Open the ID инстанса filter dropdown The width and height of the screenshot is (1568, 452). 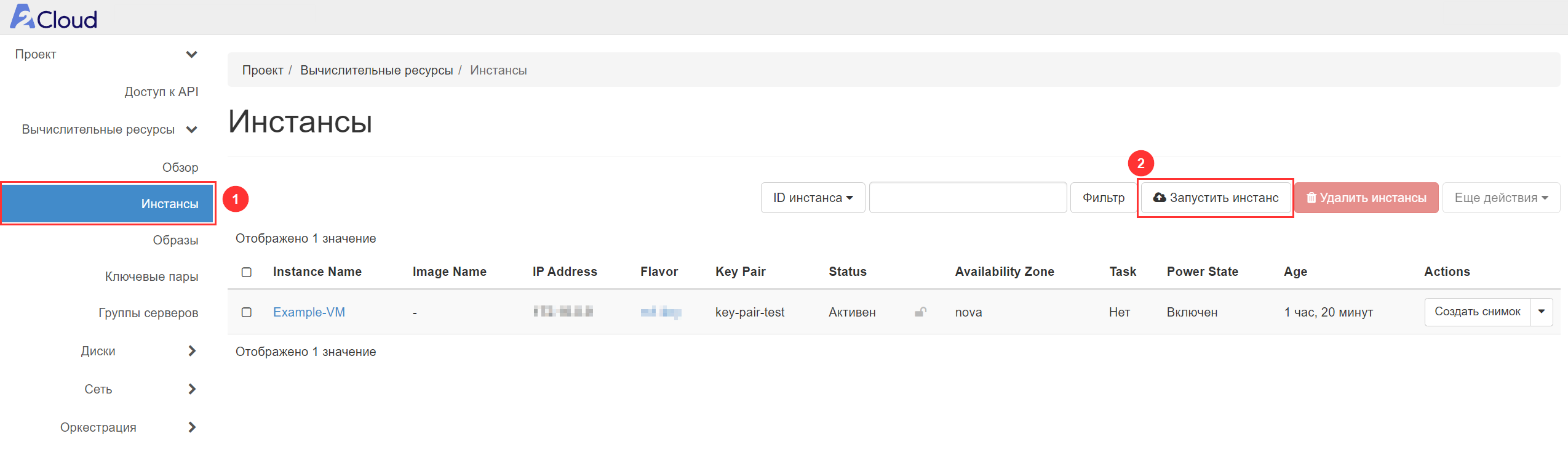coord(812,198)
